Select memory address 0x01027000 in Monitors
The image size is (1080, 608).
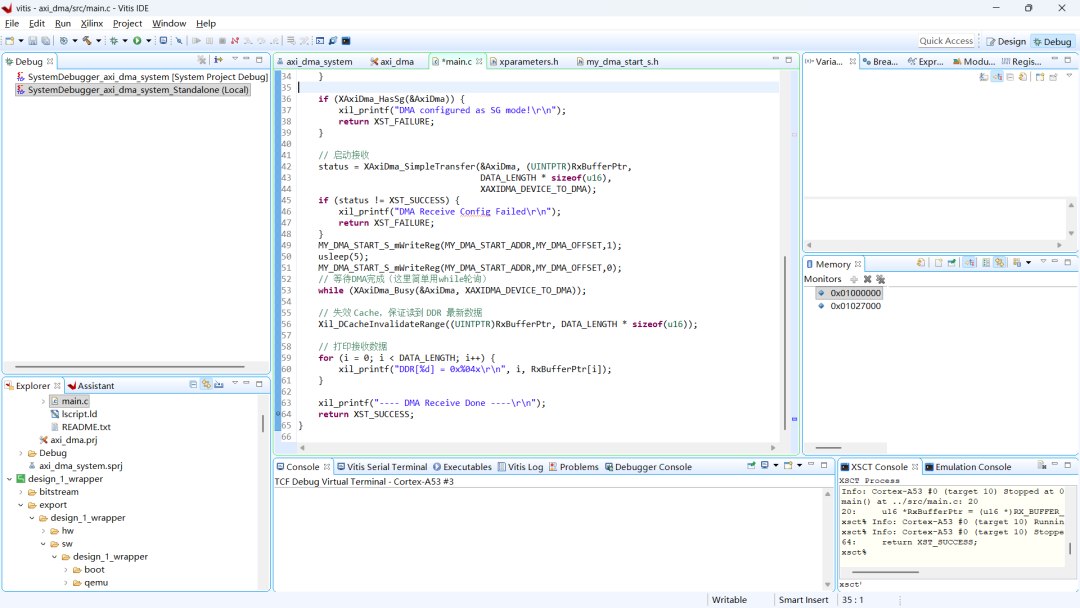coord(853,306)
